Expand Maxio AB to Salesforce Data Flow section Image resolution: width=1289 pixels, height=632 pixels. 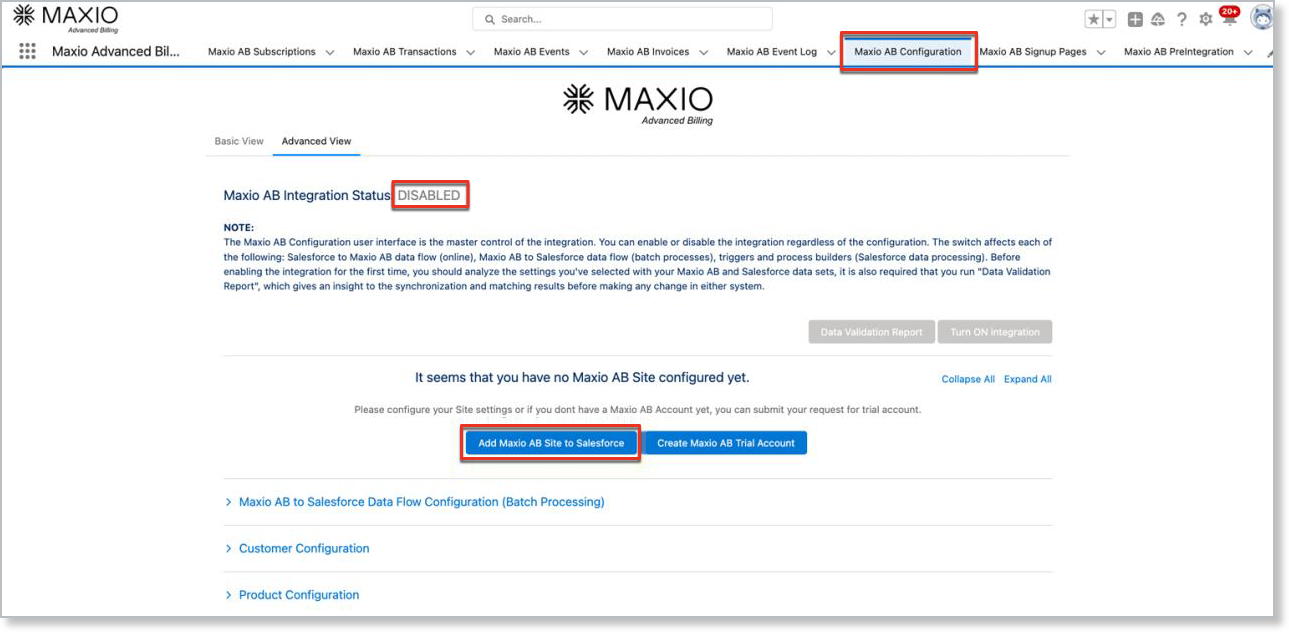(x=421, y=502)
